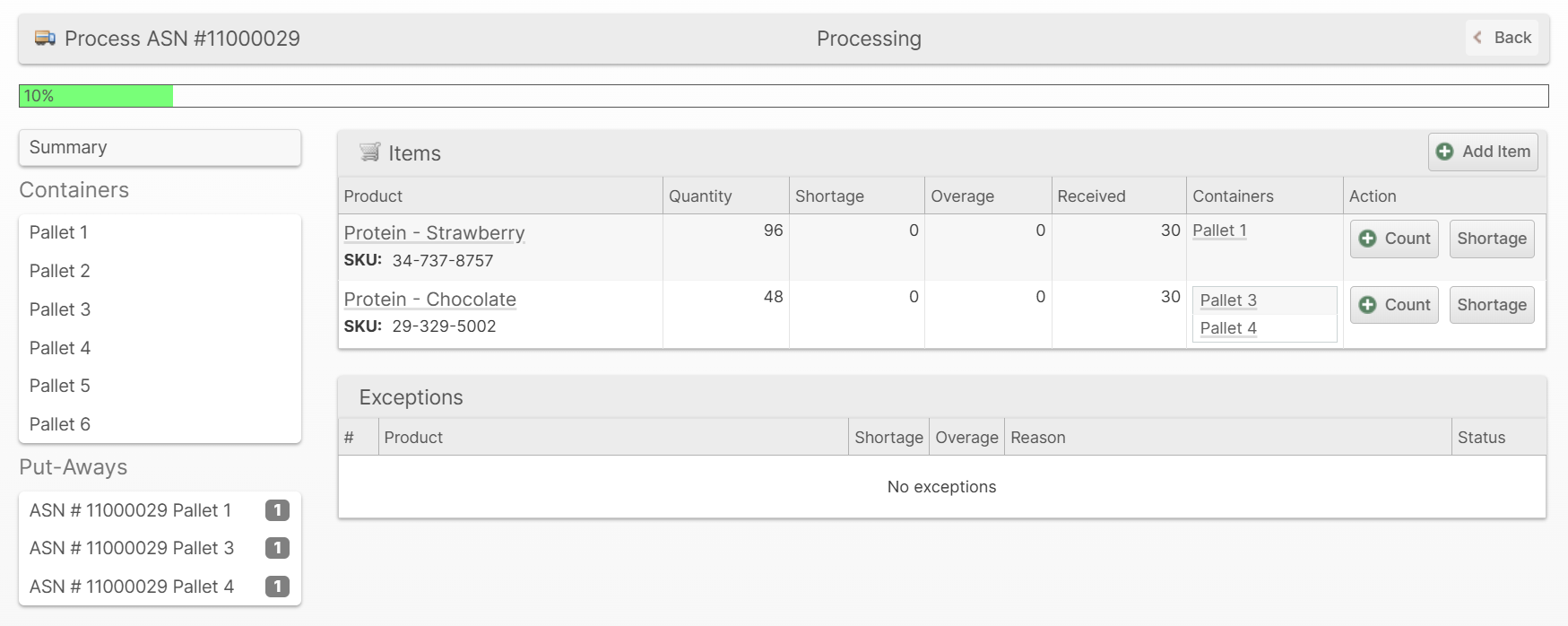
Task: Open put-away ASN # 11000029 Pallet 3
Action: pyautogui.click(x=132, y=548)
